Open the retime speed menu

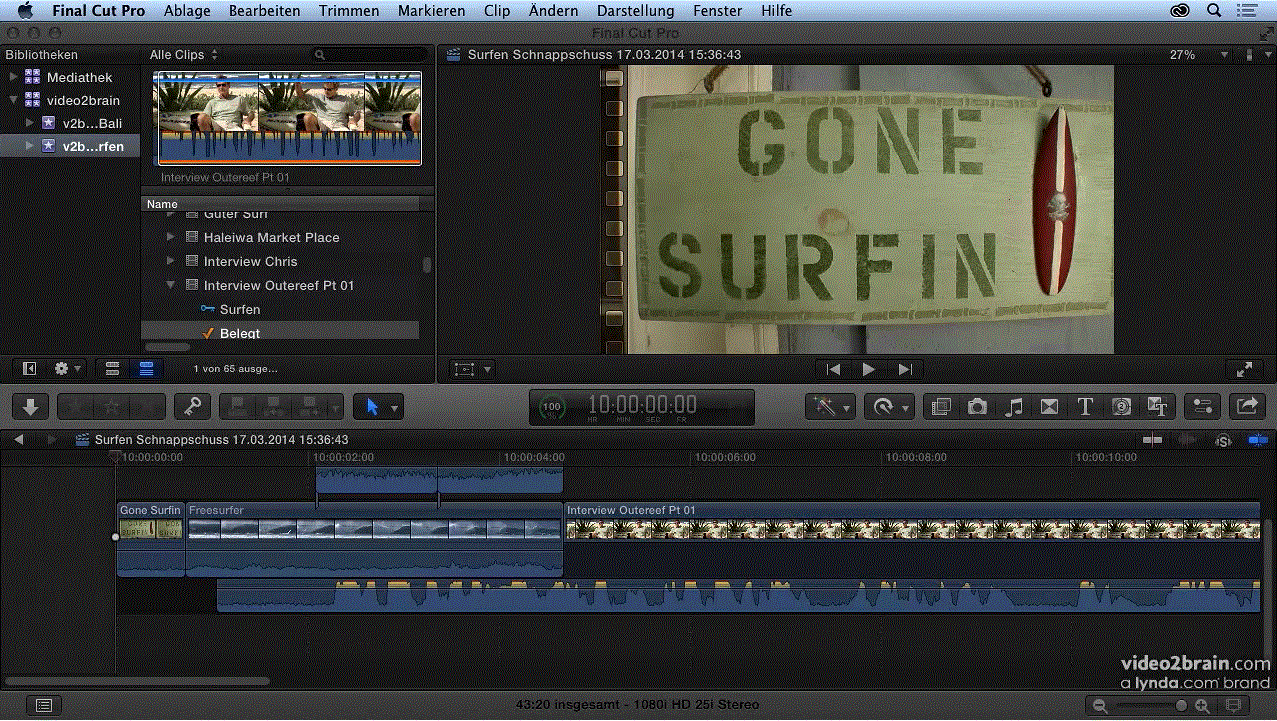(x=889, y=407)
